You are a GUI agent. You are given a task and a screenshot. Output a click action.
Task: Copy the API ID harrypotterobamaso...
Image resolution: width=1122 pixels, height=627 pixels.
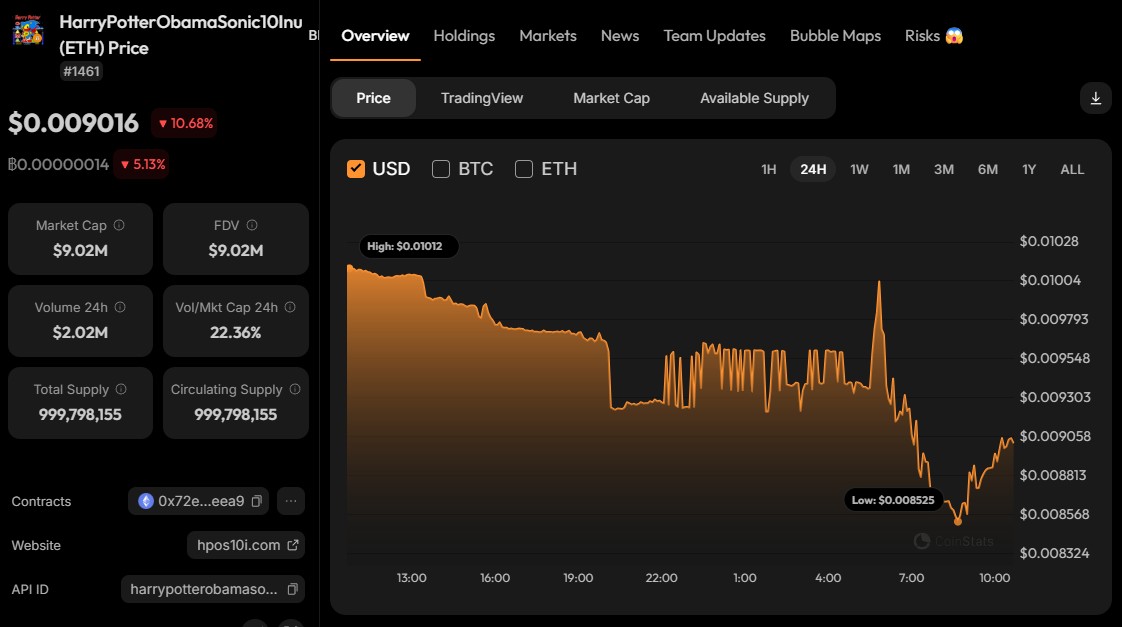(x=293, y=589)
